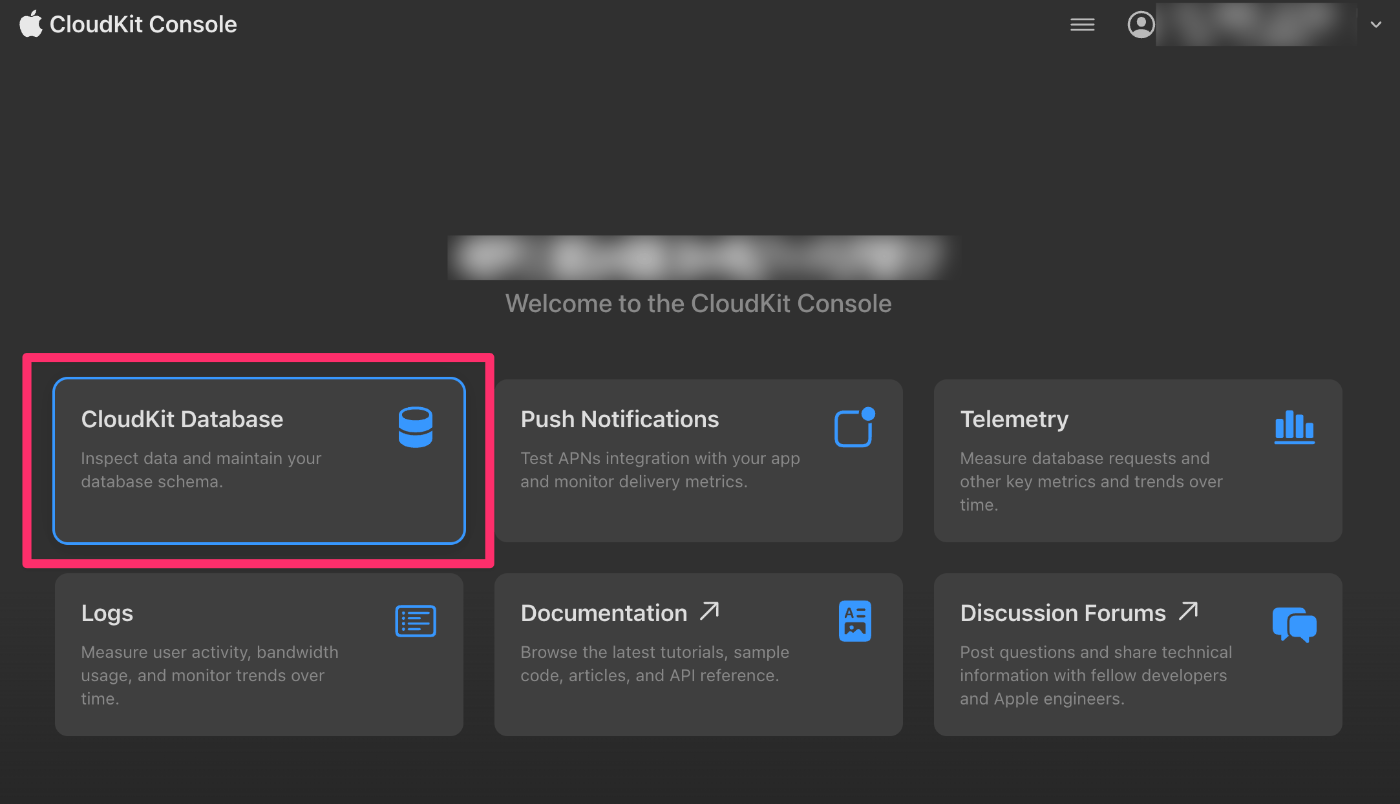Click 'Welcome to the CloudKit Console' heading
The height and width of the screenshot is (804, 1400).
coord(698,303)
